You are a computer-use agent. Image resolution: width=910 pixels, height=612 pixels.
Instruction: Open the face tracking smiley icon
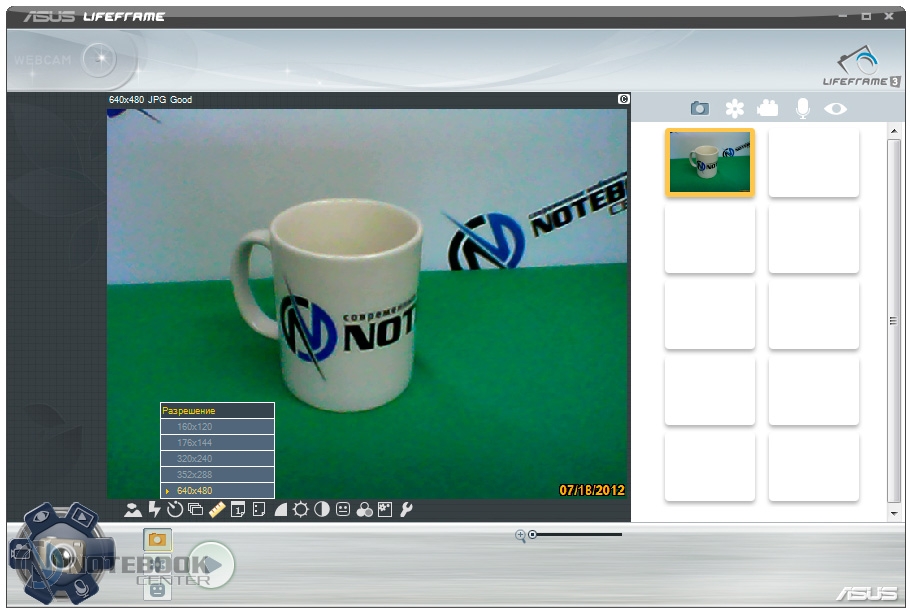click(x=343, y=510)
